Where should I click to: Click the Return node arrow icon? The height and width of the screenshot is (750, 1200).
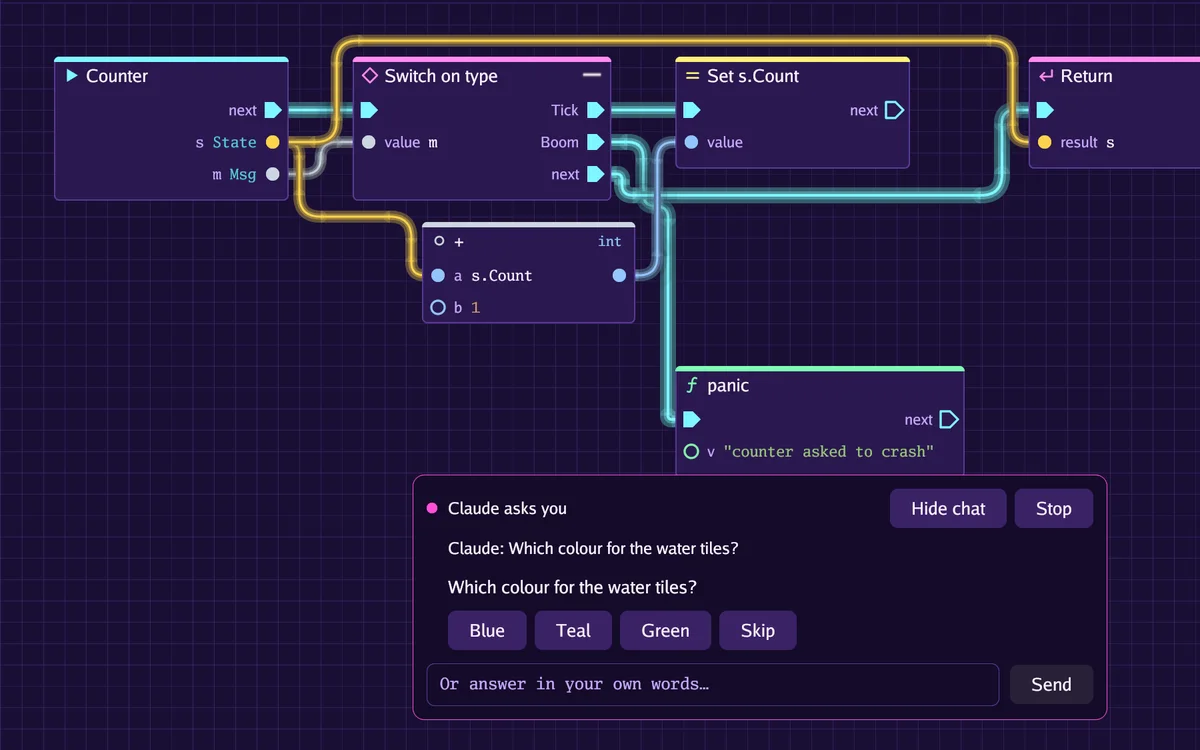click(1047, 76)
